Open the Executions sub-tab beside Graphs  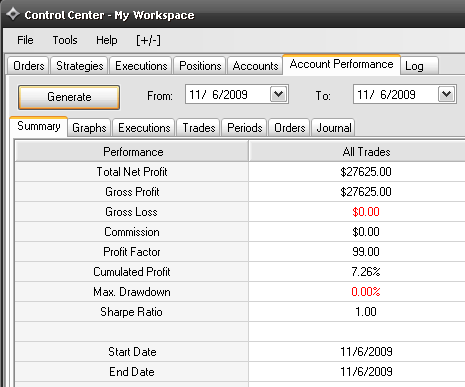pos(144,128)
